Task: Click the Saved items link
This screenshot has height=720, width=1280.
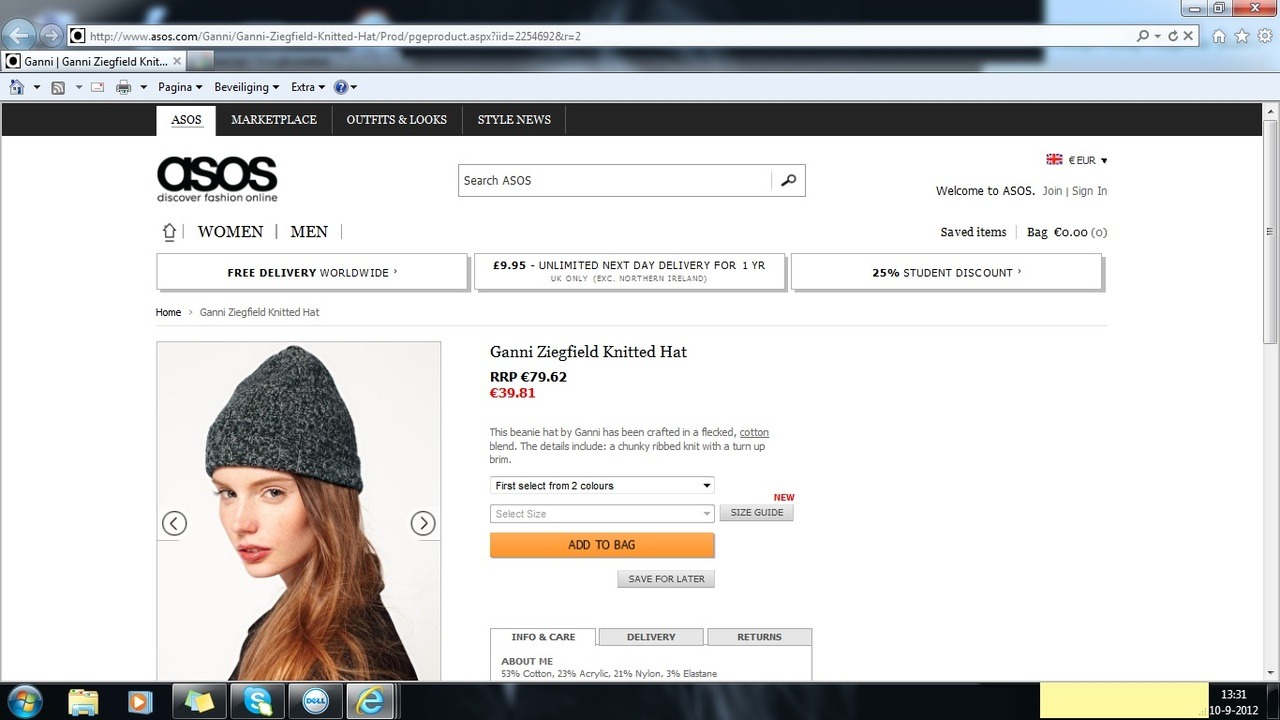Action: tap(973, 232)
